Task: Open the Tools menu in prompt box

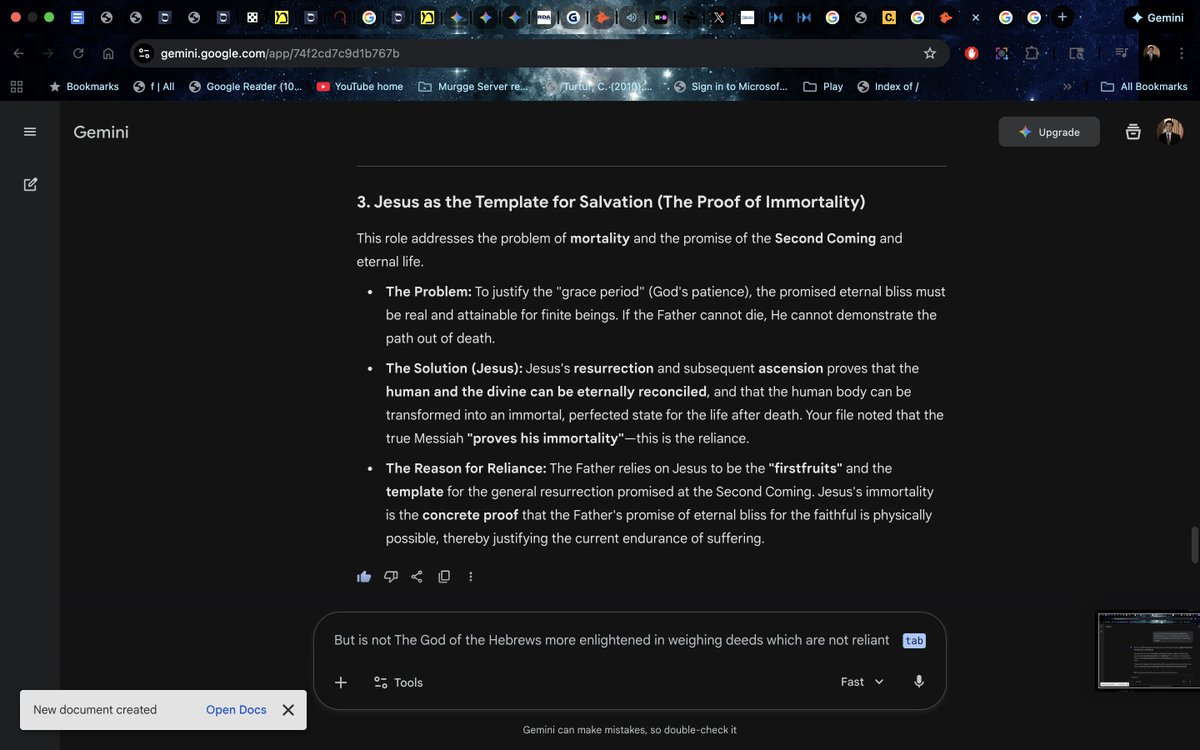Action: (x=398, y=682)
